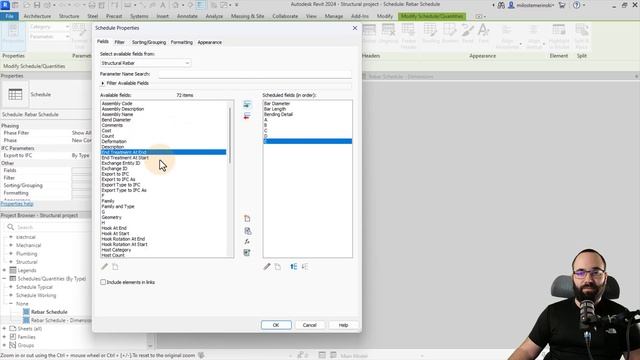Click the Legends icon in the Project Browser
Viewport: 640px width, 360px height.
(x=13, y=270)
